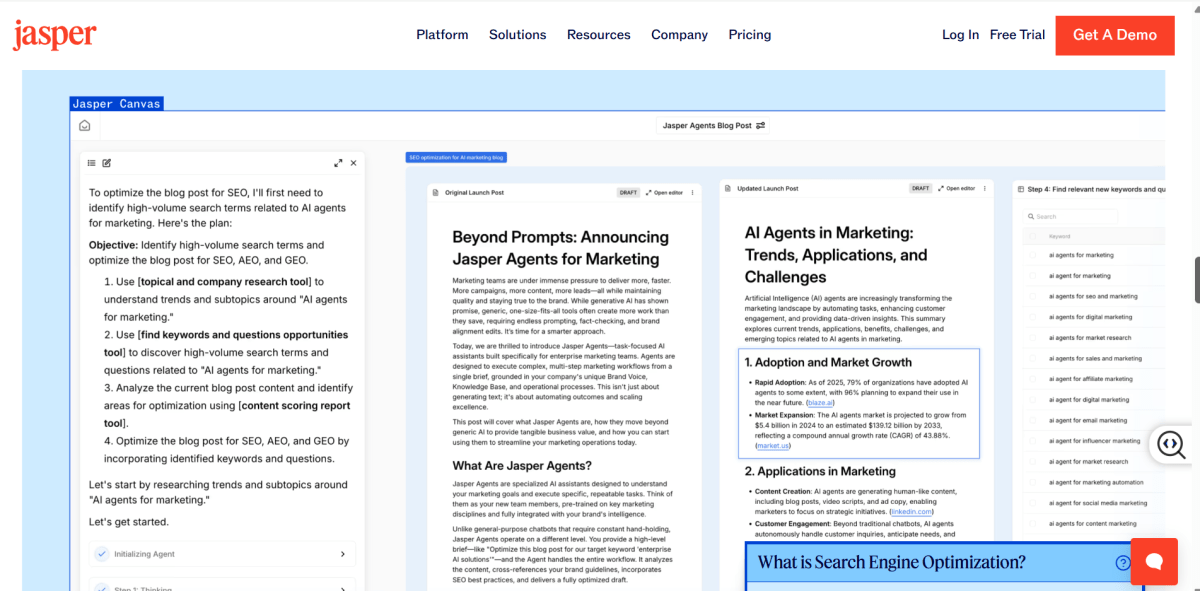Click the page vertical scrollbar thumb
Screen dimensions: 1200x591
[1197, 280]
